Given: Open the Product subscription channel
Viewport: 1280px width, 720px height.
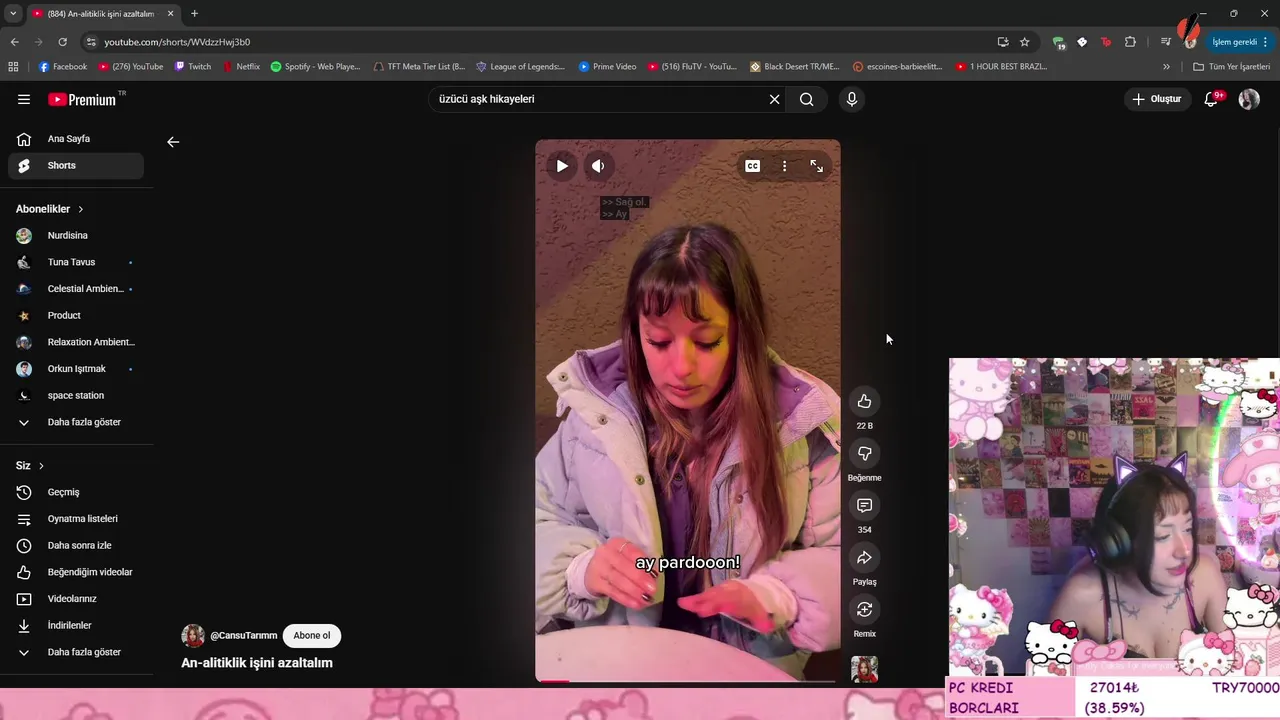Looking at the screenshot, I should click(x=76, y=315).
